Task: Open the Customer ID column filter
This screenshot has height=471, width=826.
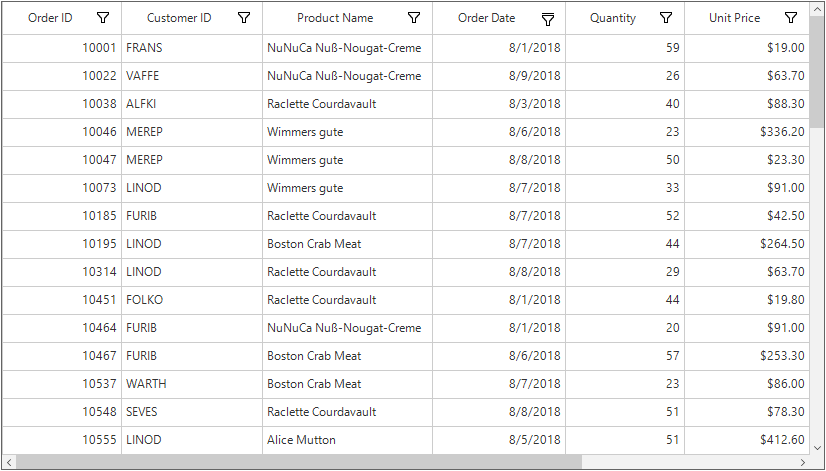Action: pos(244,18)
